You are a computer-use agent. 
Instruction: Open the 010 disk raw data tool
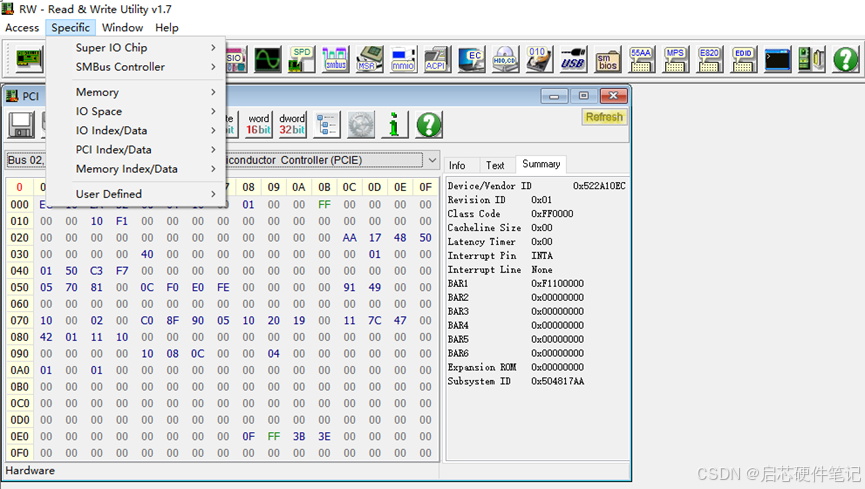[539, 60]
